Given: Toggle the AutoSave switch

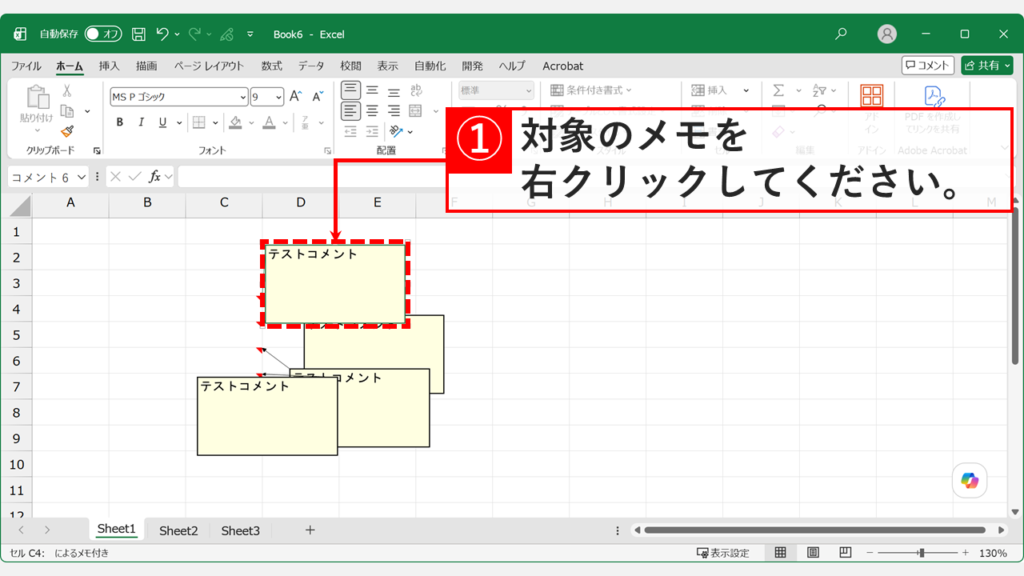Looking at the screenshot, I should point(103,34).
